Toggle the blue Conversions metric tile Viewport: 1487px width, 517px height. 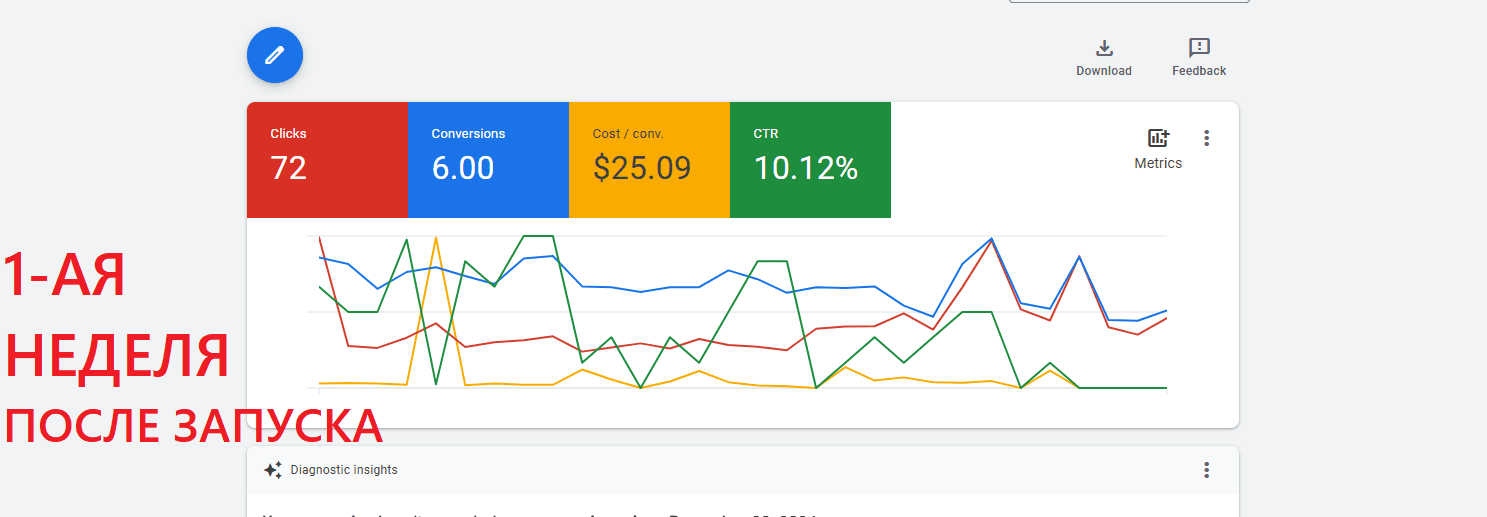tap(488, 160)
